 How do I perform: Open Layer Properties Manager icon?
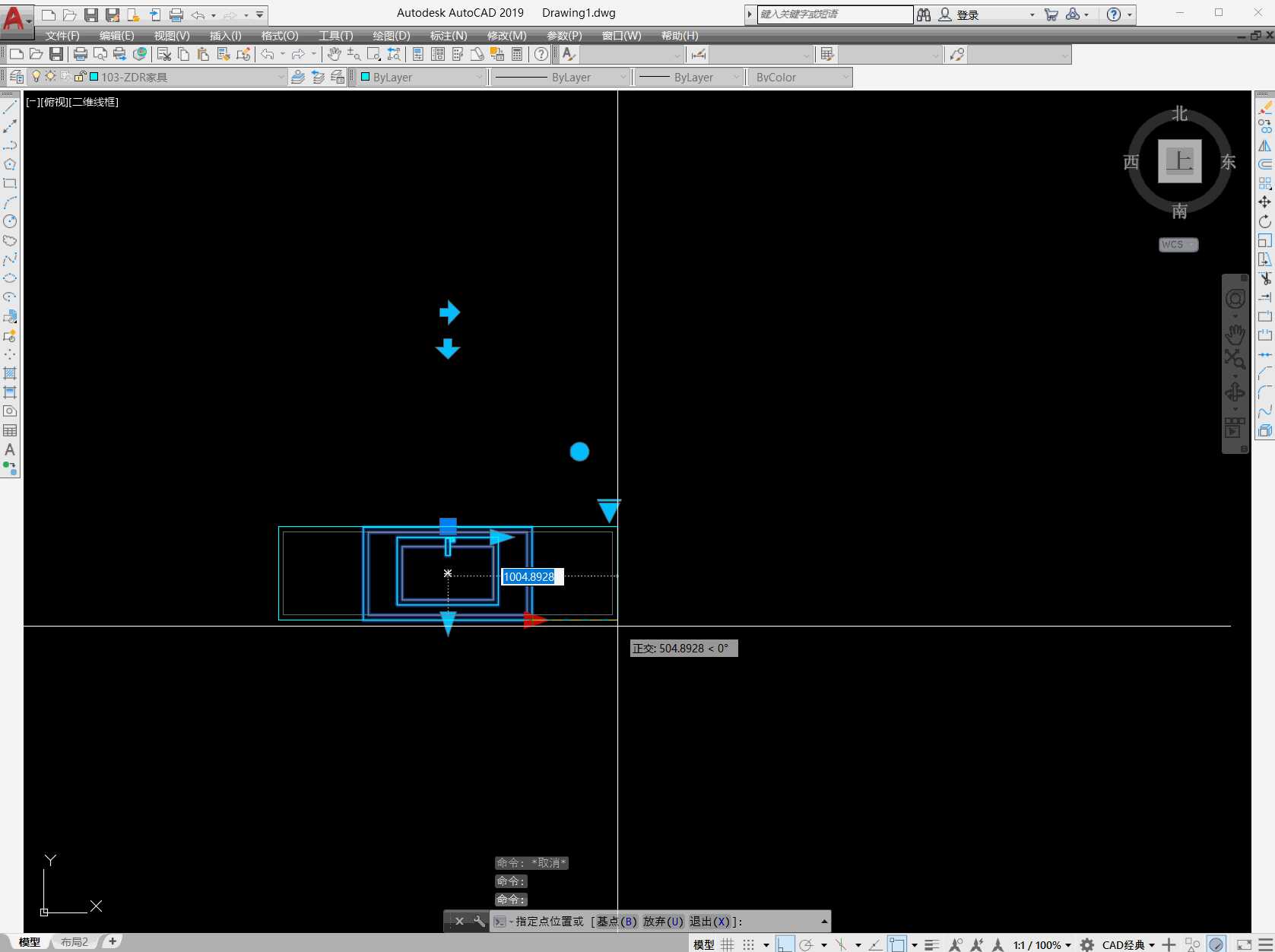[x=17, y=77]
